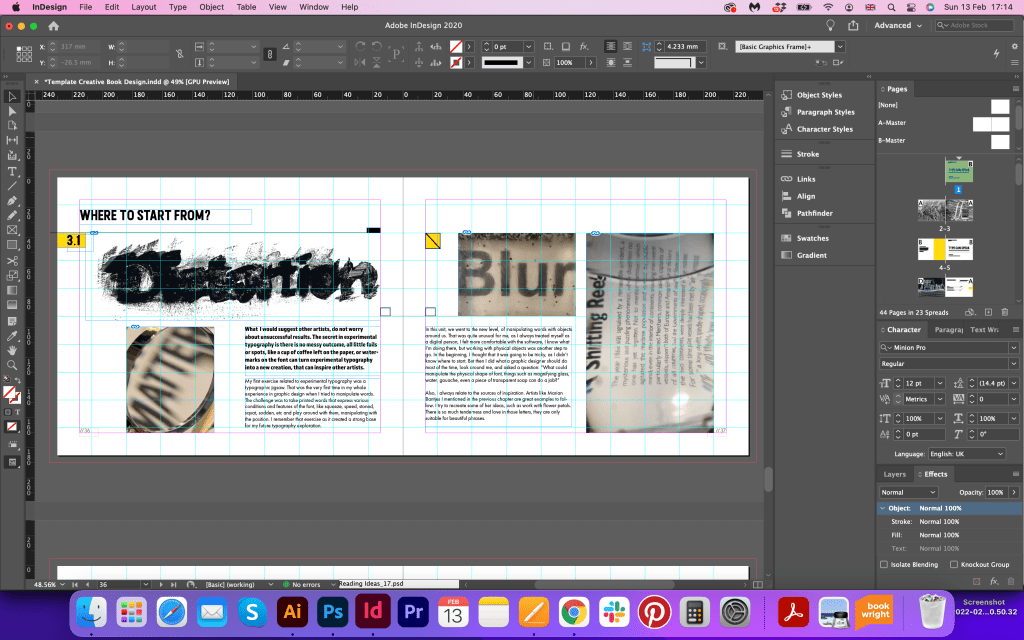
Task: Pick the Hand tool
Action: pyautogui.click(x=12, y=349)
